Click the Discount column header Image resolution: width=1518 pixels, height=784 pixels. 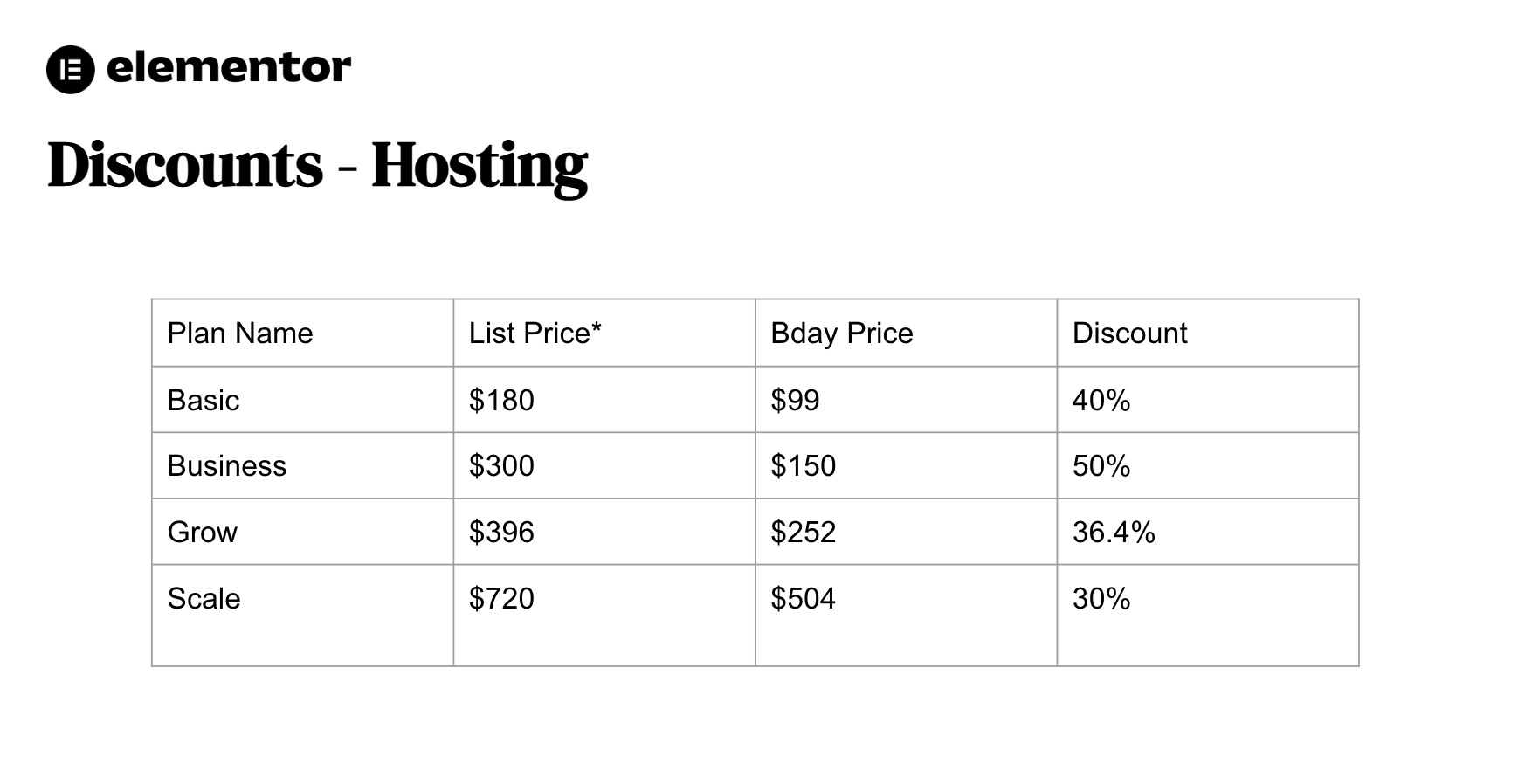tap(1208, 333)
